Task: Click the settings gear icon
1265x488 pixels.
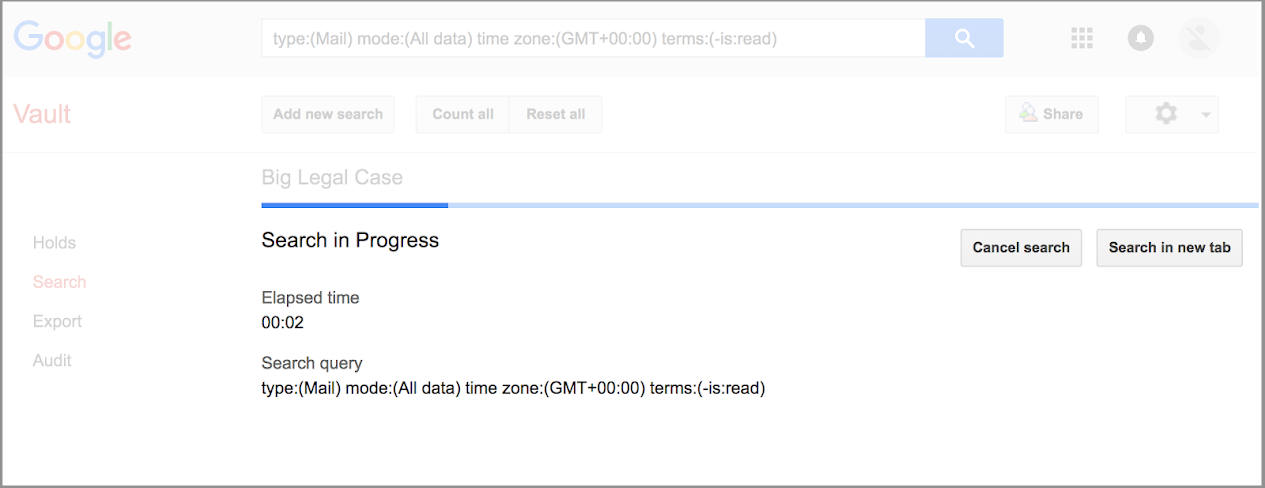Action: coord(1166,114)
